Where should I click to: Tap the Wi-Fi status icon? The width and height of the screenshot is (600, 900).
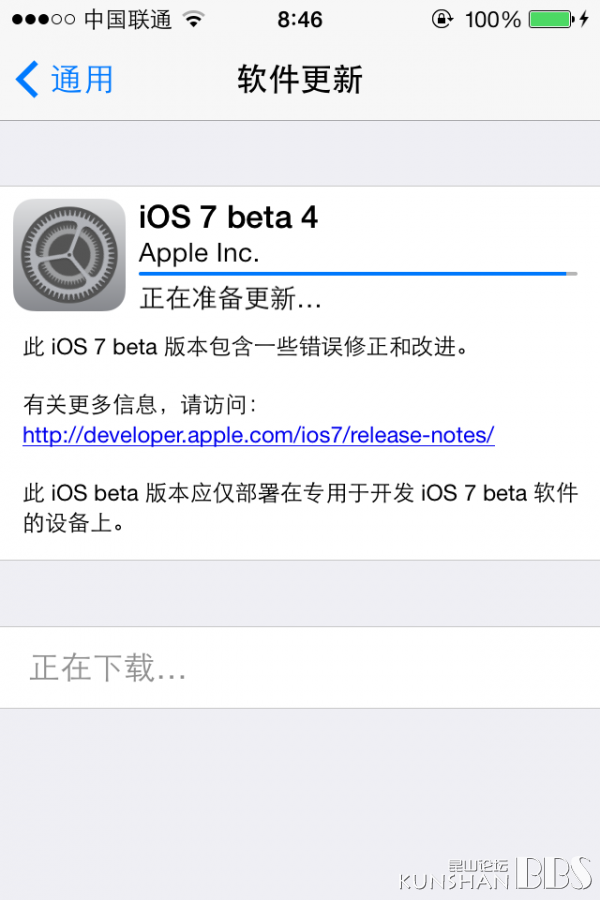coord(194,20)
